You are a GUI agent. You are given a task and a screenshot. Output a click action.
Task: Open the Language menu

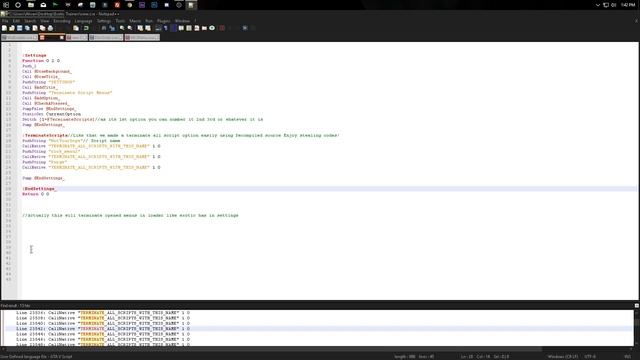[83, 21]
